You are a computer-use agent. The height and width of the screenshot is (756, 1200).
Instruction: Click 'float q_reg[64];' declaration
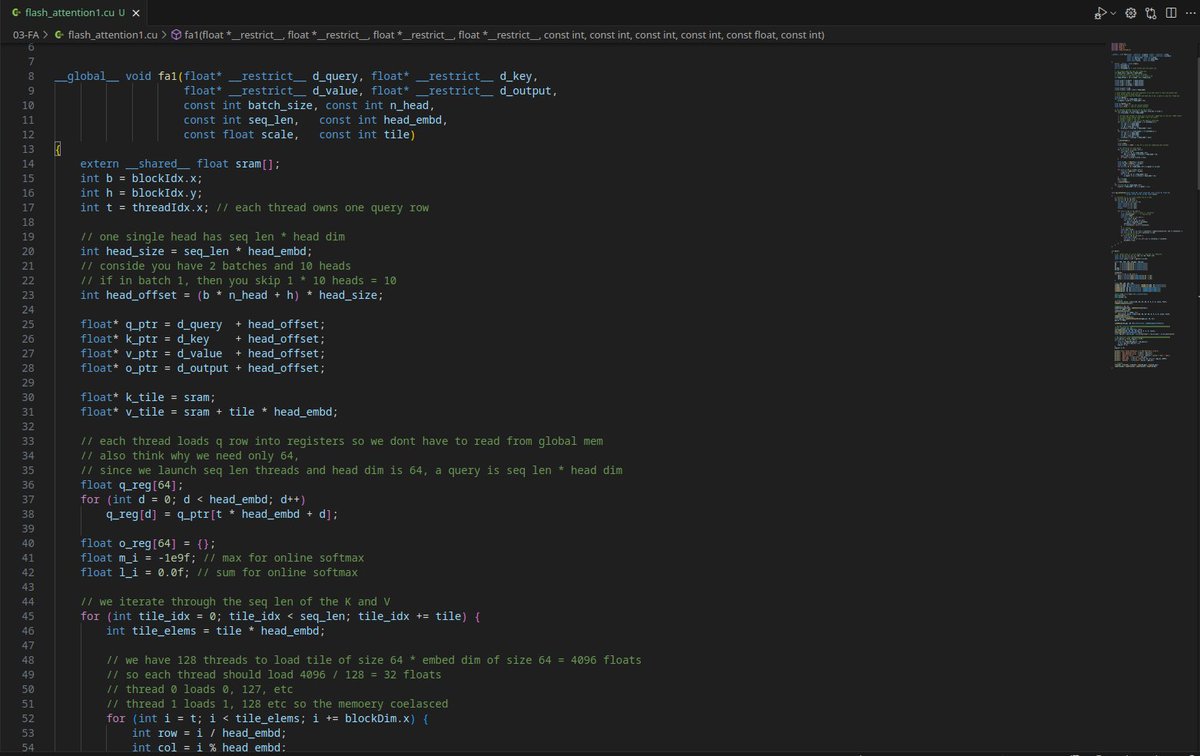(132, 484)
